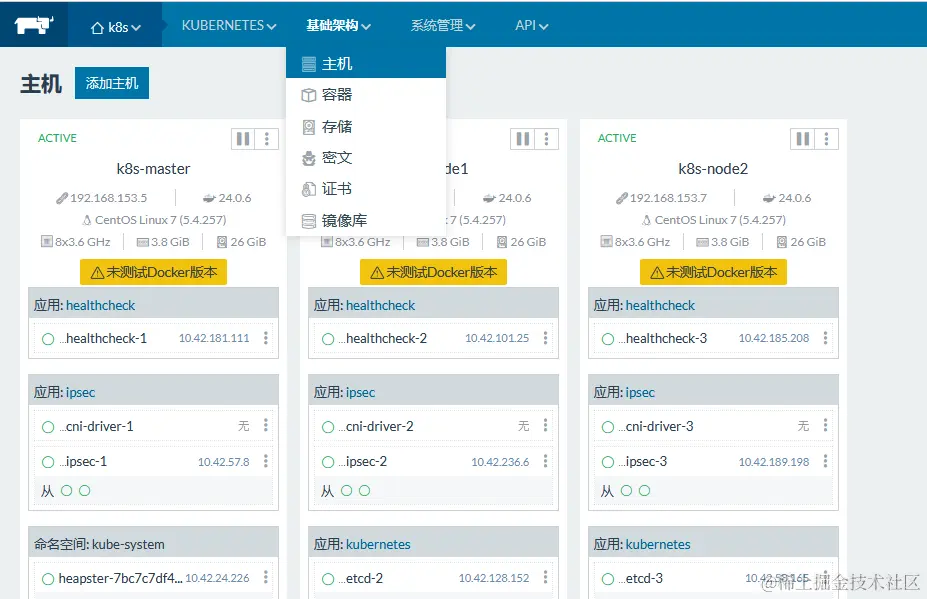The image size is (927, 599).
Task: Open the k8s environment selector dropdown
Action: [x=113, y=27]
